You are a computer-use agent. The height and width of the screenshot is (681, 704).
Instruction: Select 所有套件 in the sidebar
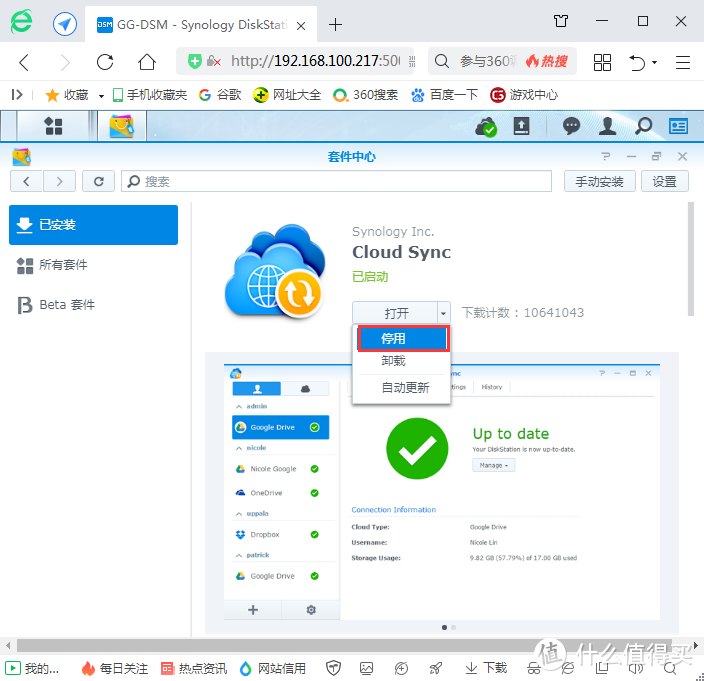pyautogui.click(x=93, y=265)
